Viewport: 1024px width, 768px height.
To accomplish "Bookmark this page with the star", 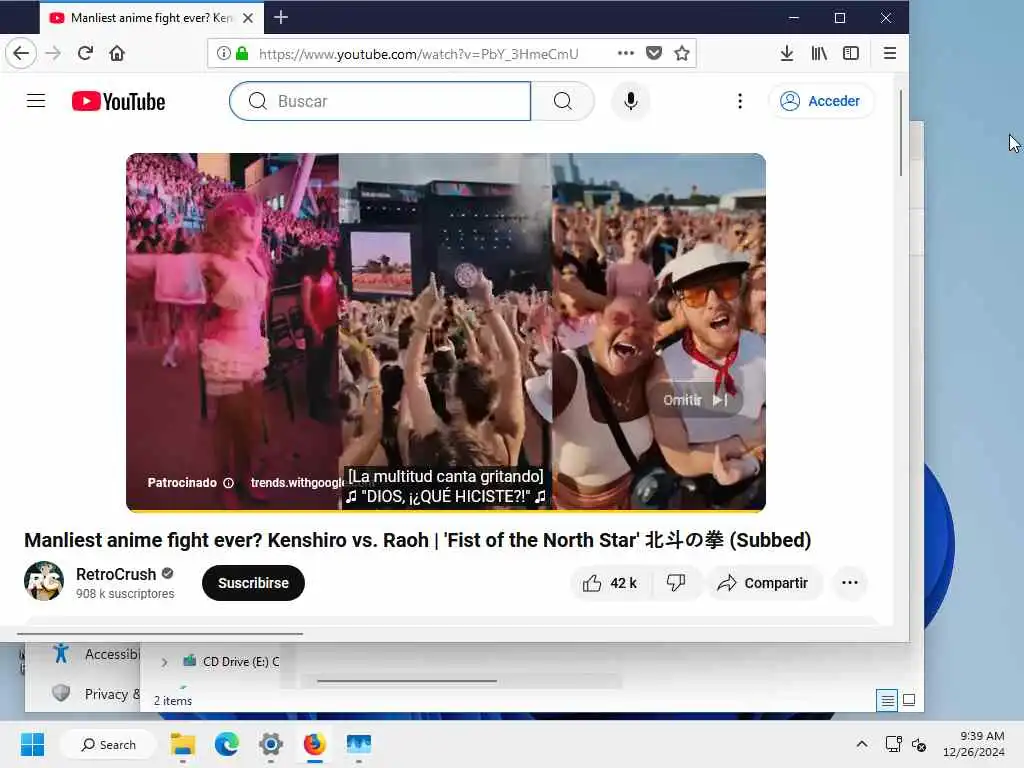I will point(682,53).
